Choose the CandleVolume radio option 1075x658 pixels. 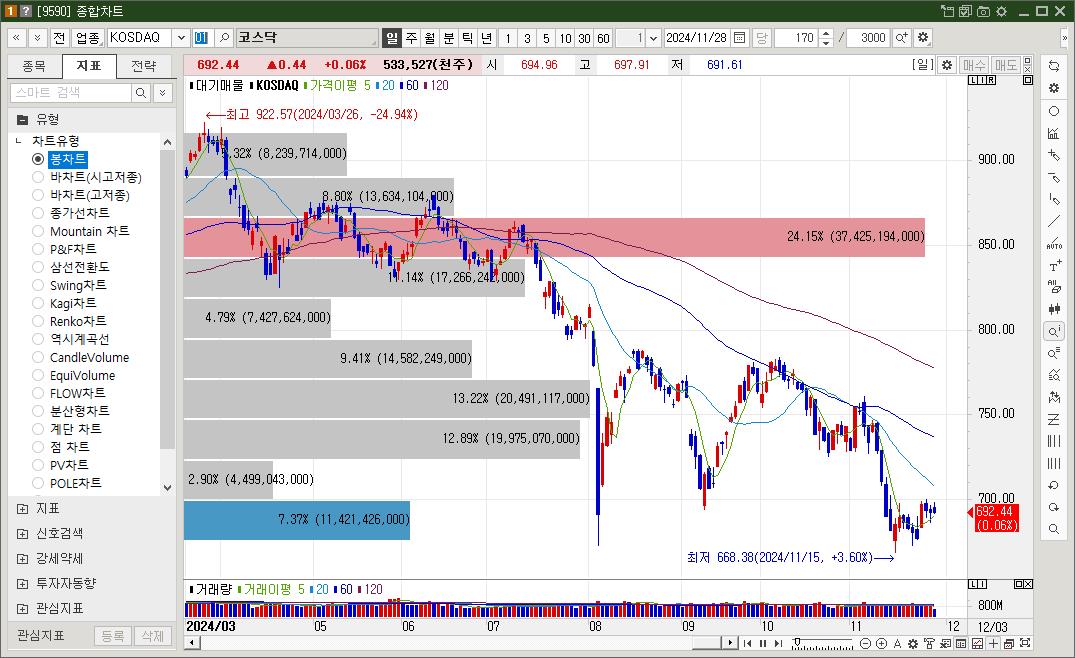(38, 357)
